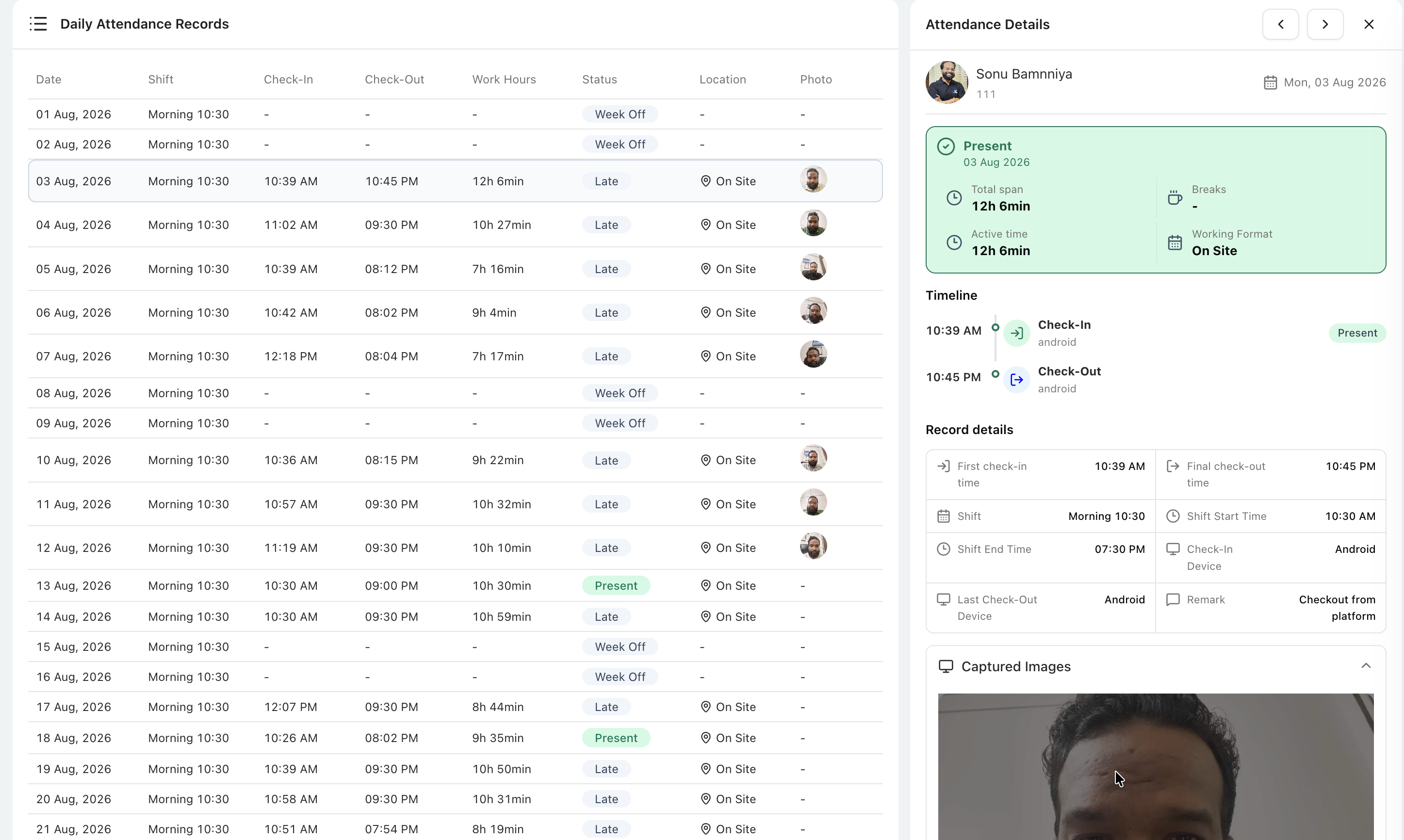Viewport: 1404px width, 840px height.
Task: Click the location pin icon in 21 Aug row
Action: 705,829
